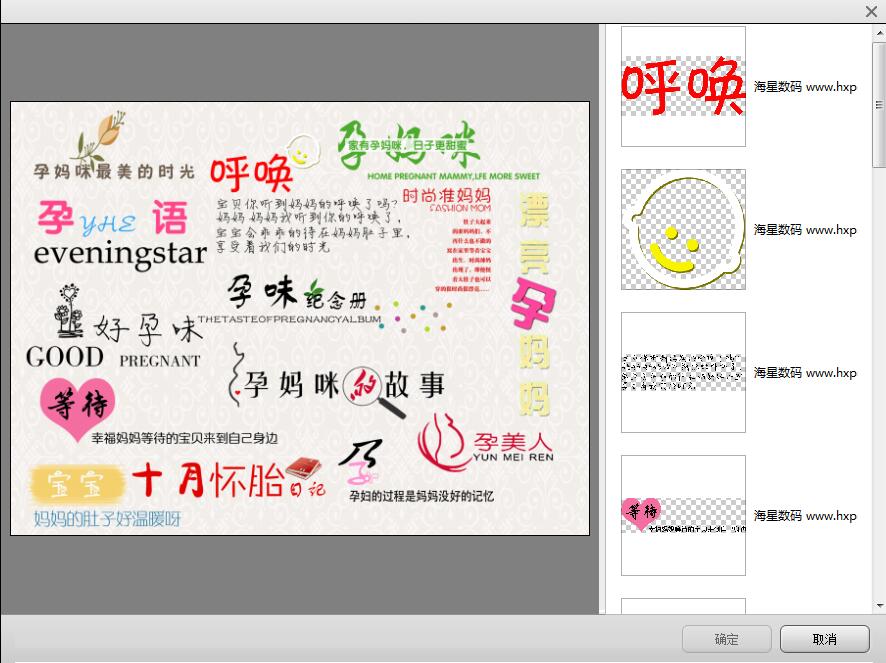The width and height of the screenshot is (886, 663).
Task: Click the 海星数码 label beside smiley thumbnail
Action: [x=805, y=230]
